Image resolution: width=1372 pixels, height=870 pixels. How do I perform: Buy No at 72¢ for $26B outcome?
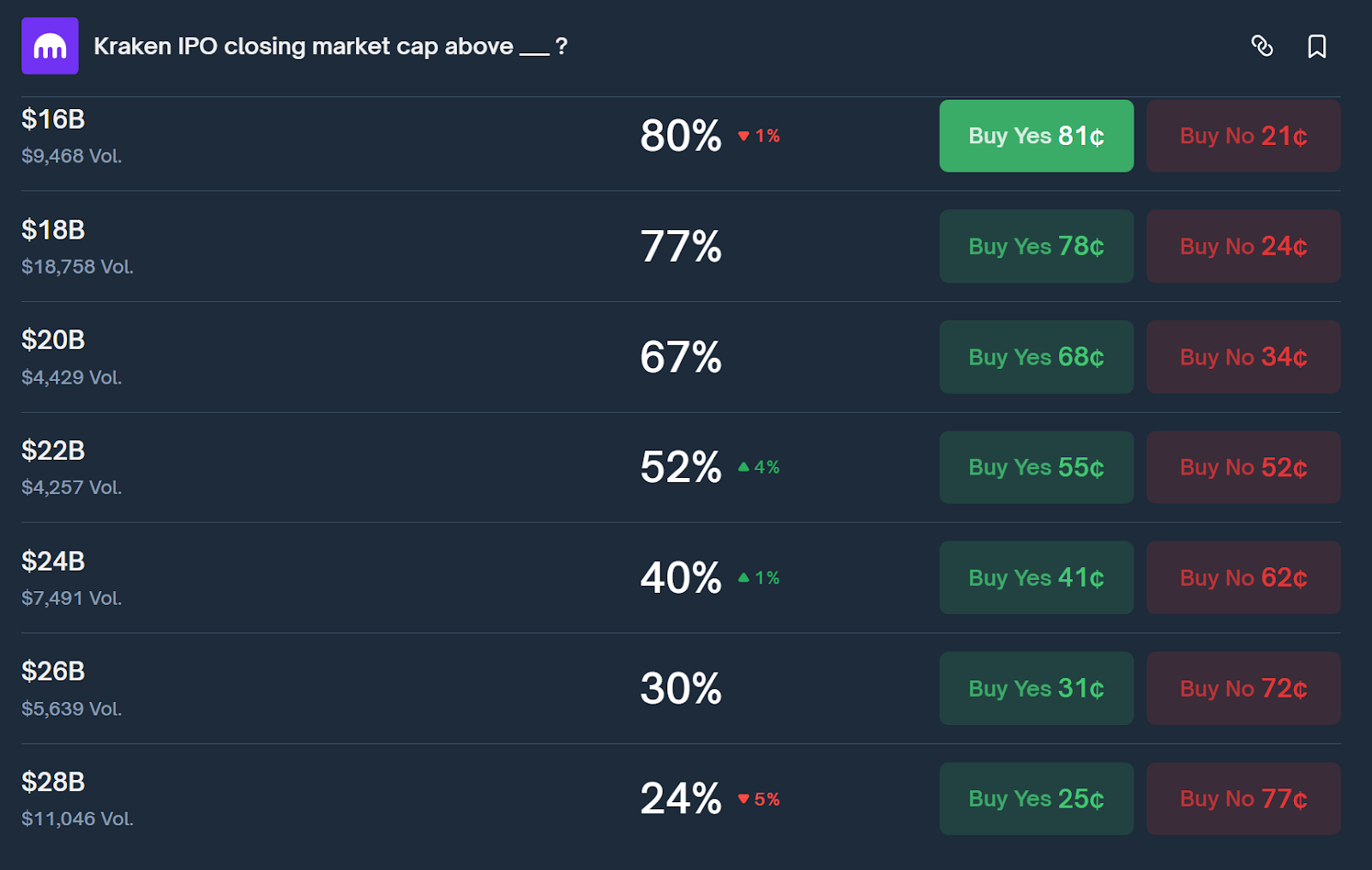click(x=1243, y=688)
